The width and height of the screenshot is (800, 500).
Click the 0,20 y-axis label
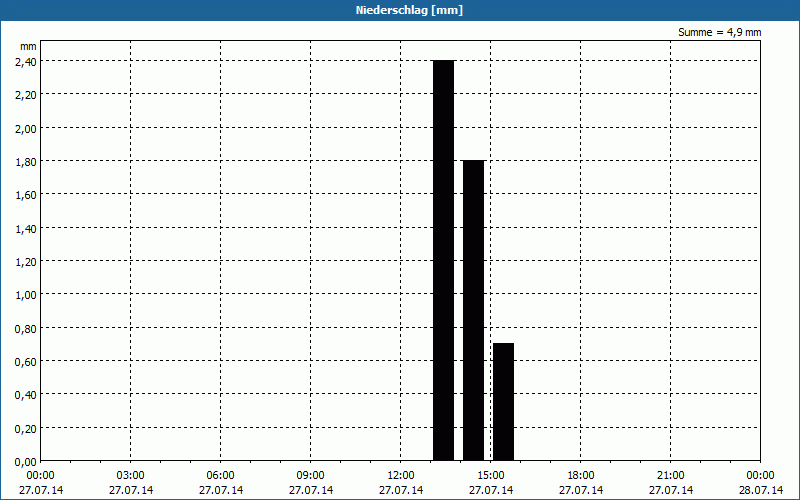(26, 428)
